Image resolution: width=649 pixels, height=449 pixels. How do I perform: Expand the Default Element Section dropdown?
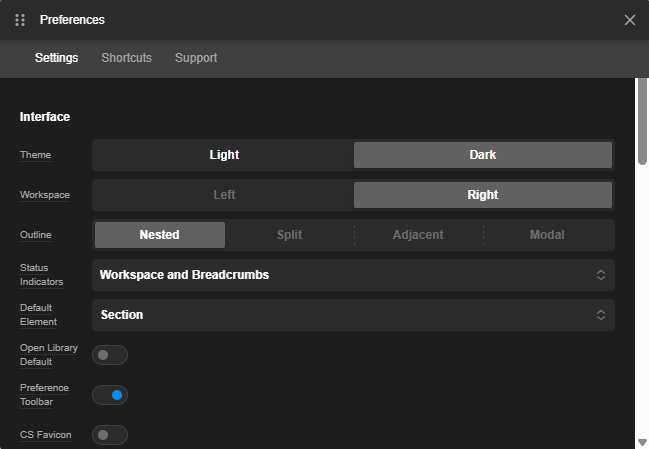[x=353, y=315]
